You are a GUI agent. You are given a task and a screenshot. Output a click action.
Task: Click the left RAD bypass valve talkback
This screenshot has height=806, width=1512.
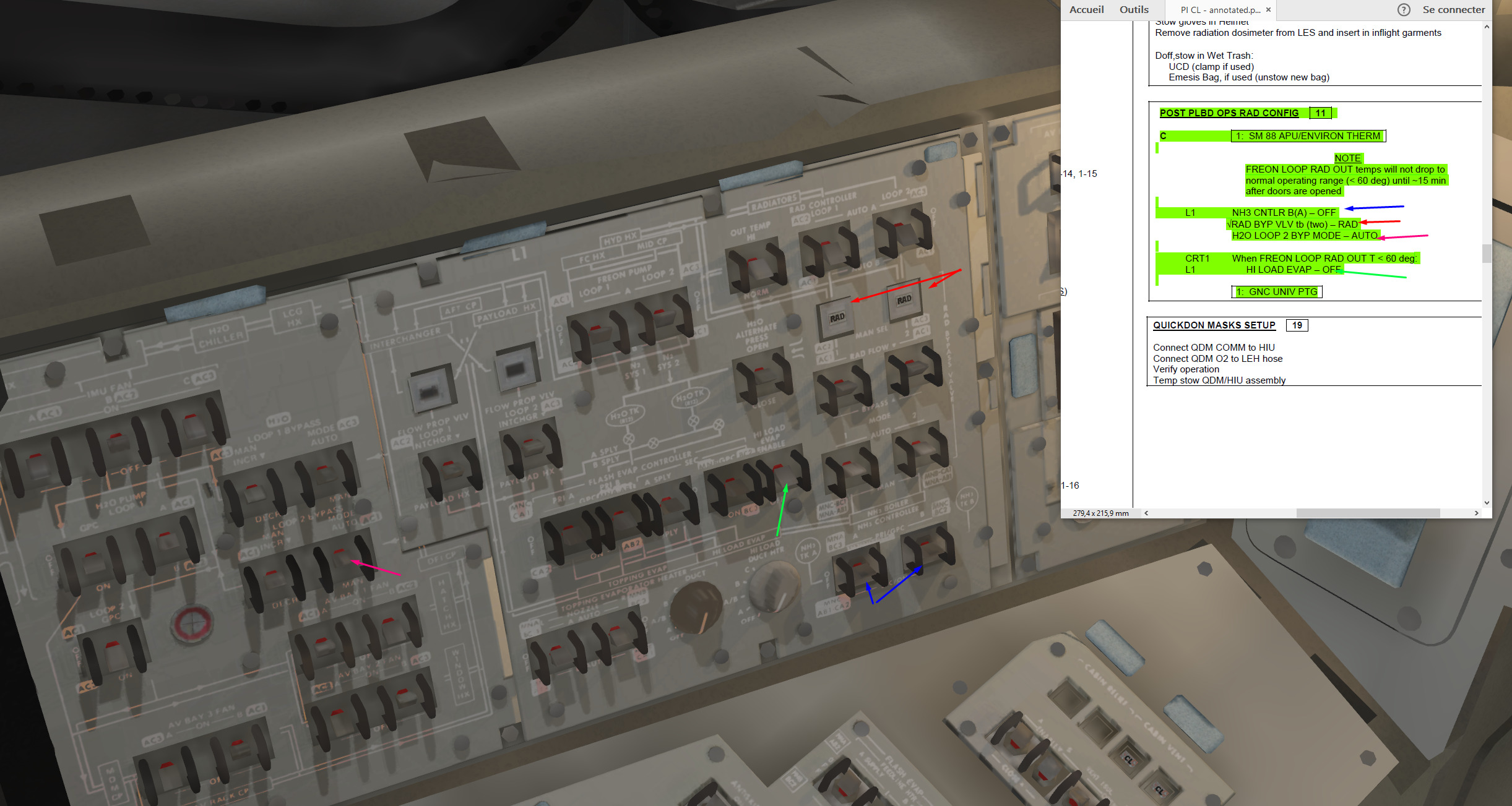837,318
